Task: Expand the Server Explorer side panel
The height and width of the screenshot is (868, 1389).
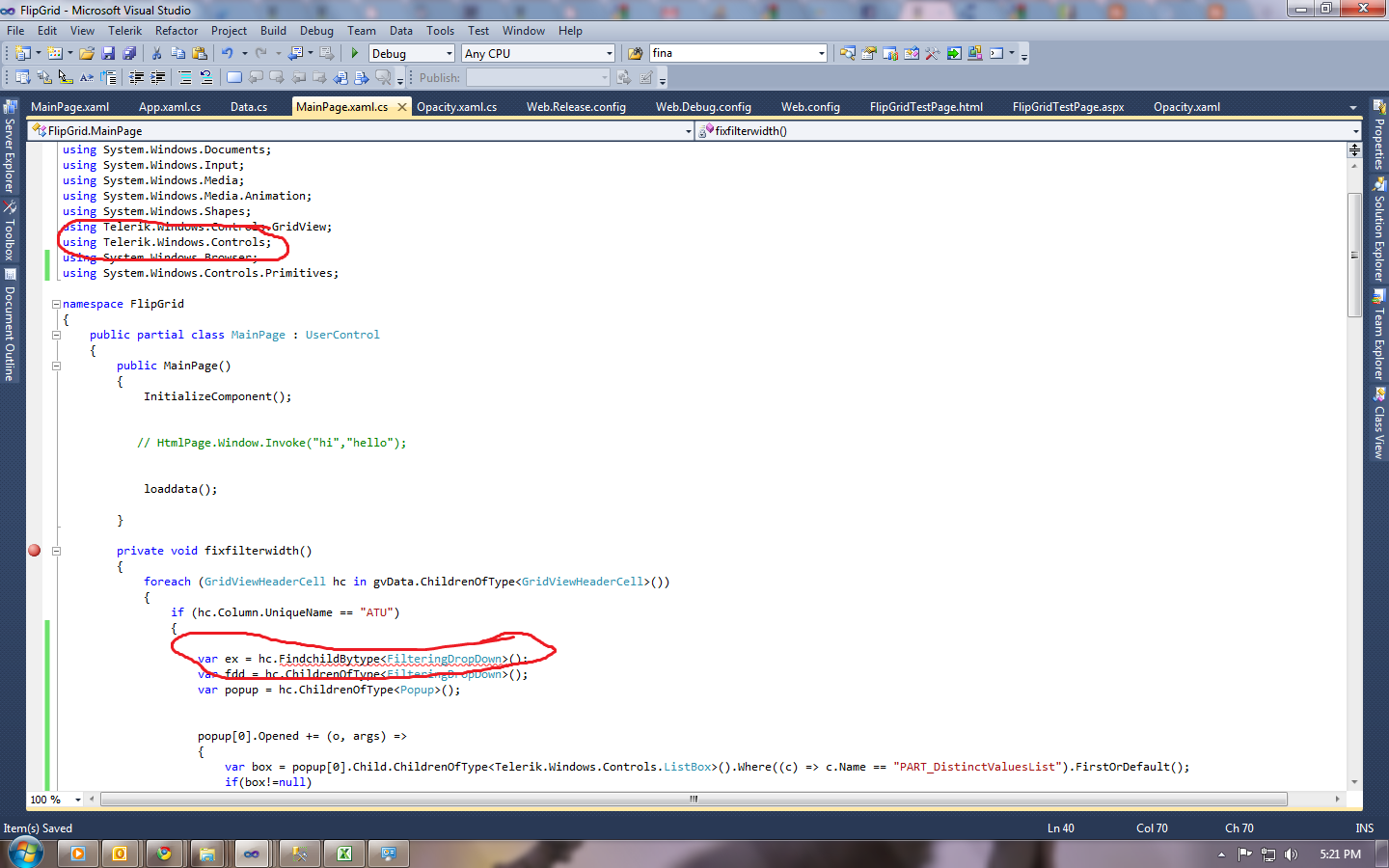Action: pos(10,146)
